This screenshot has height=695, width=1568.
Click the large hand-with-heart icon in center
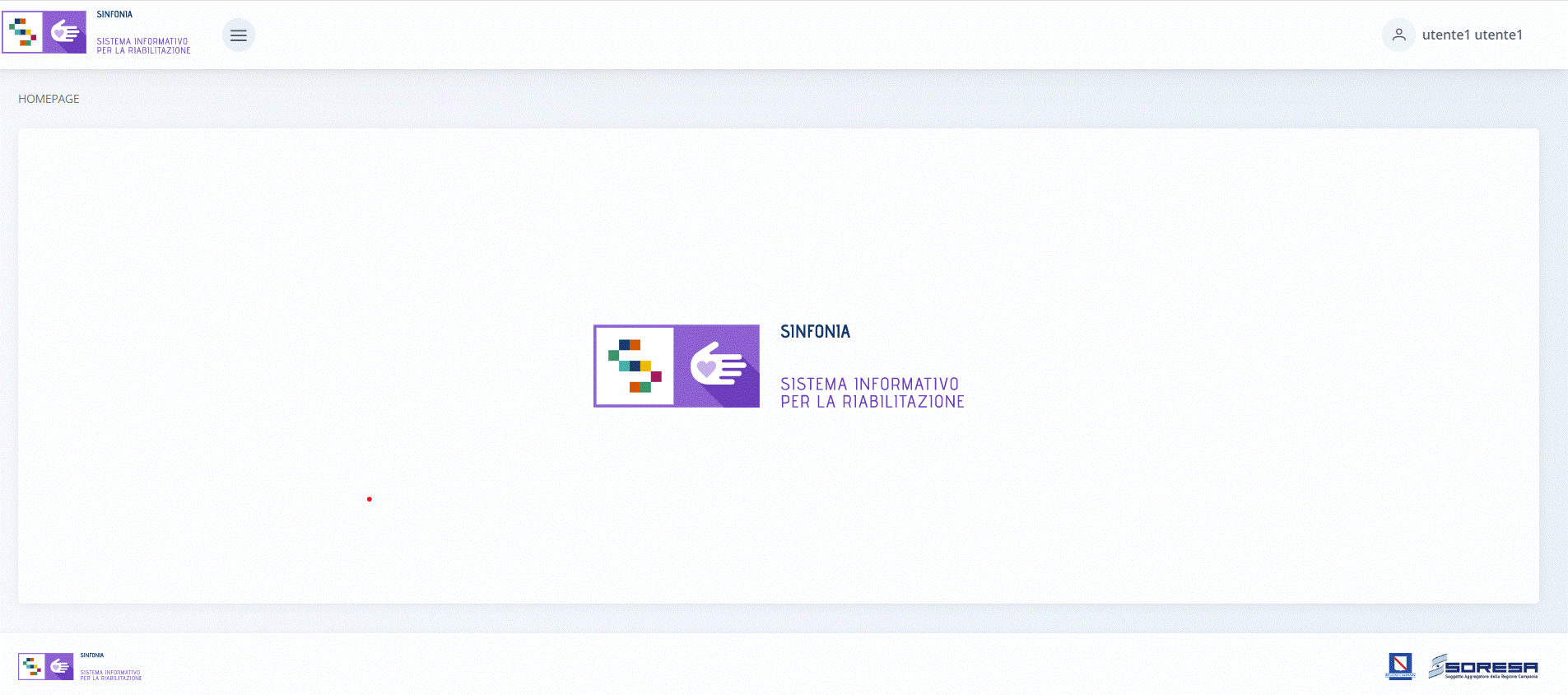coord(717,366)
